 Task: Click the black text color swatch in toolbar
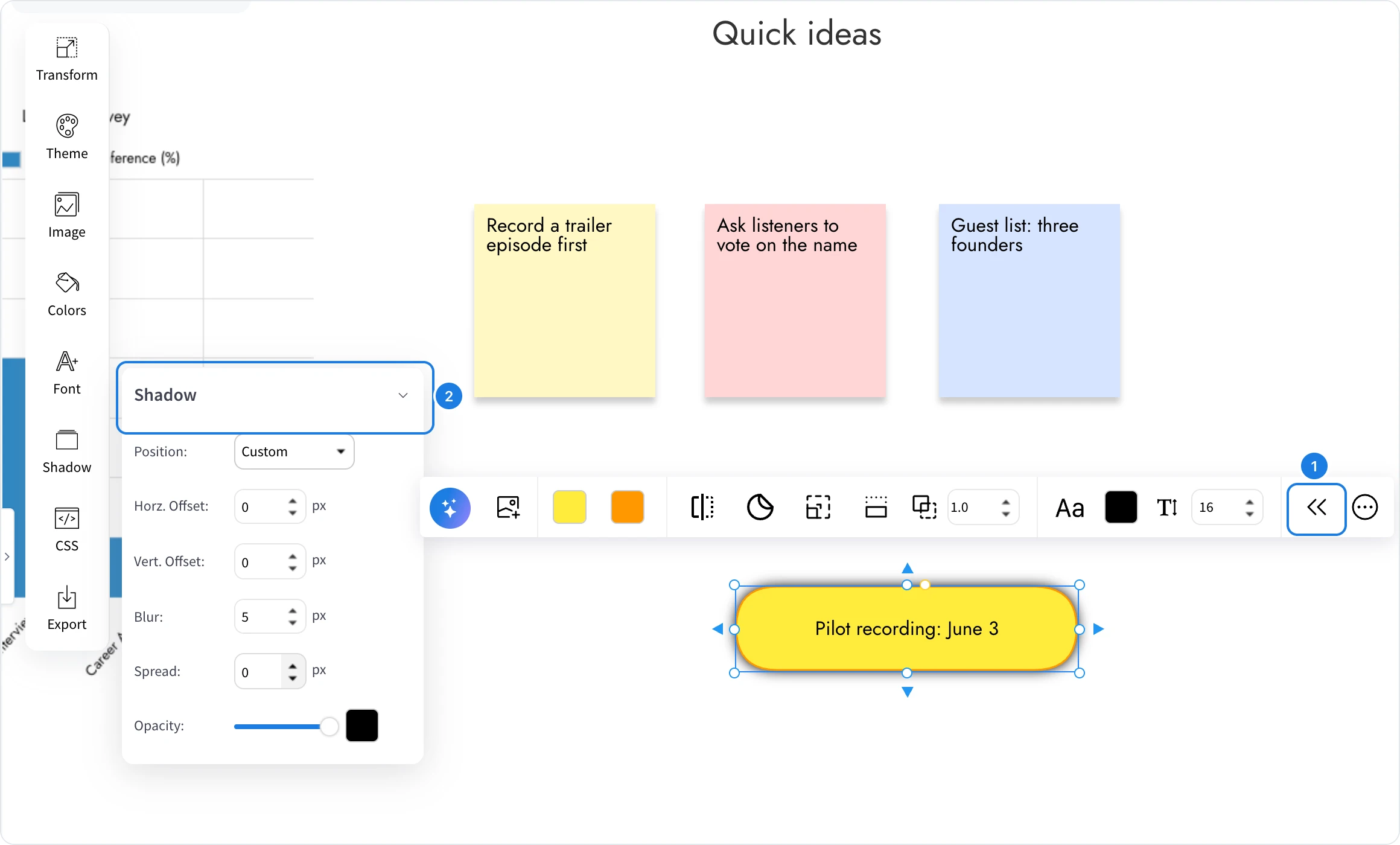1121,508
